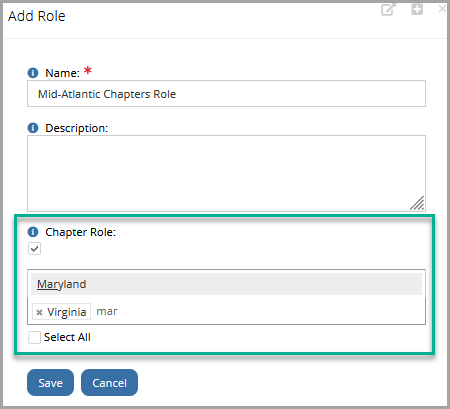The image size is (450, 409).
Task: Cancel adding the role
Action: 109,383
